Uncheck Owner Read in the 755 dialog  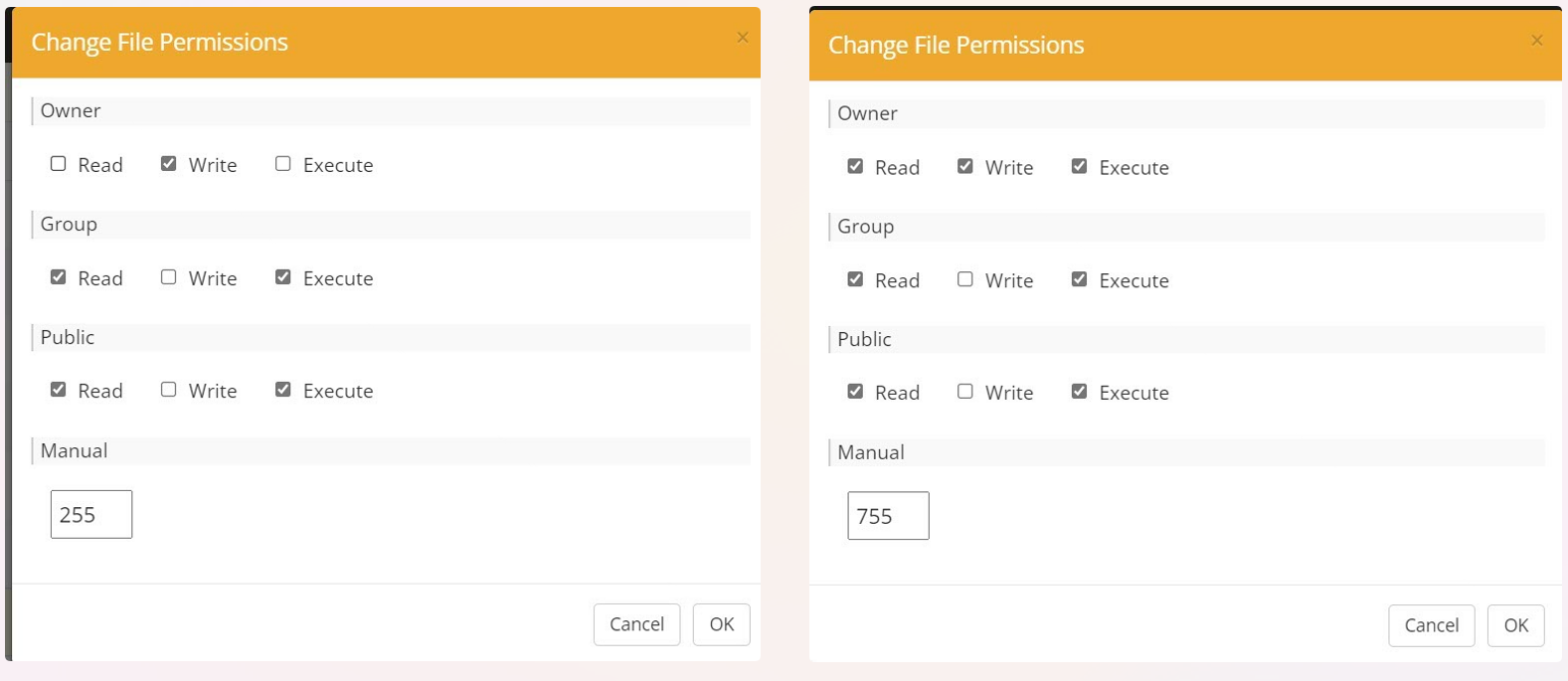[x=855, y=167]
